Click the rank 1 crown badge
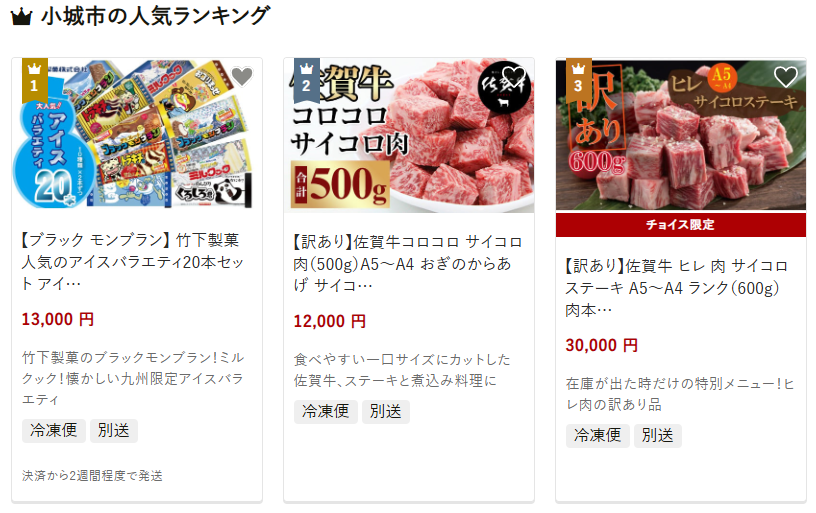The image size is (816, 513). click(34, 80)
